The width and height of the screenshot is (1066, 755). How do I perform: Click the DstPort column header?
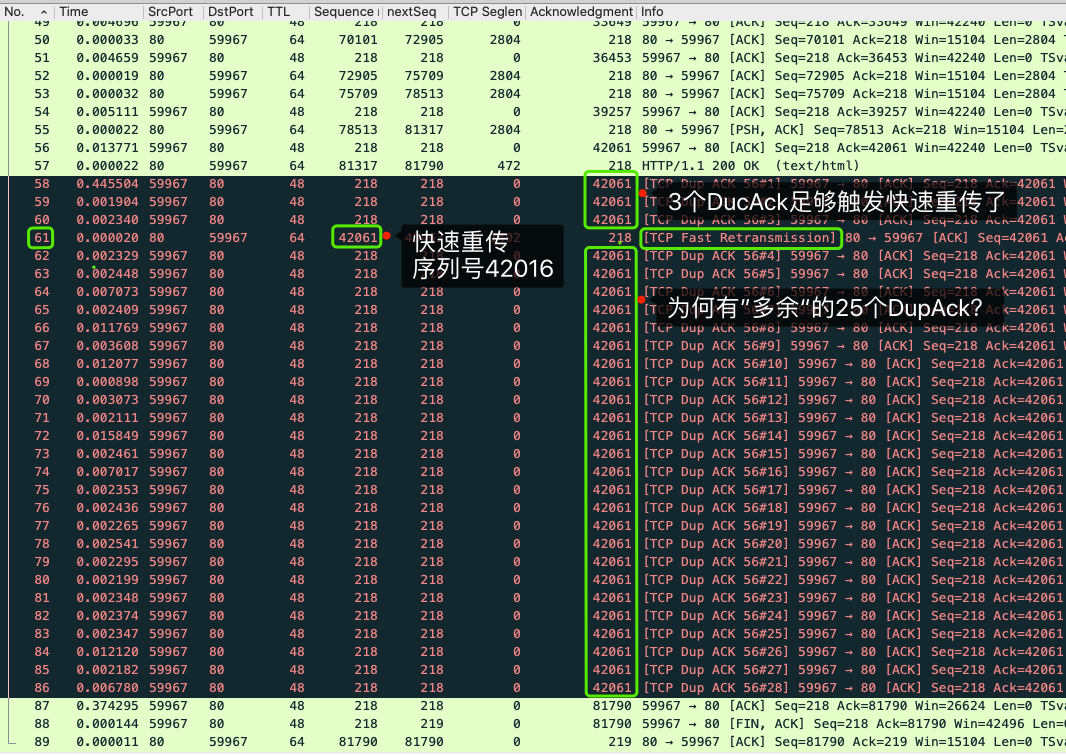tap(229, 12)
